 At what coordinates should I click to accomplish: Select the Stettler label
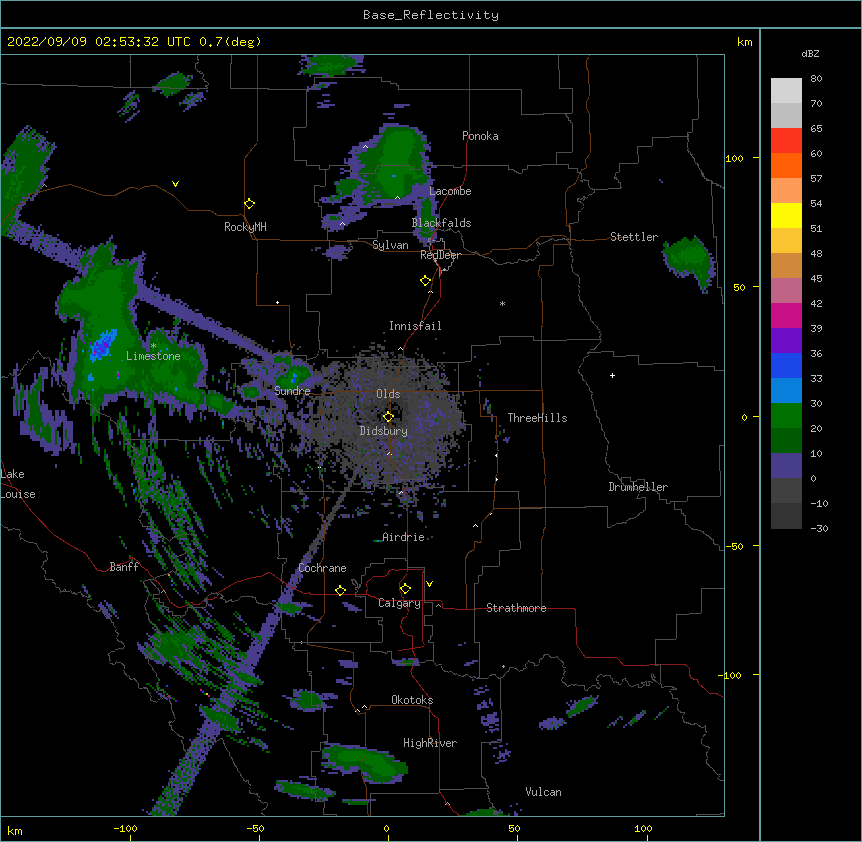pos(634,237)
